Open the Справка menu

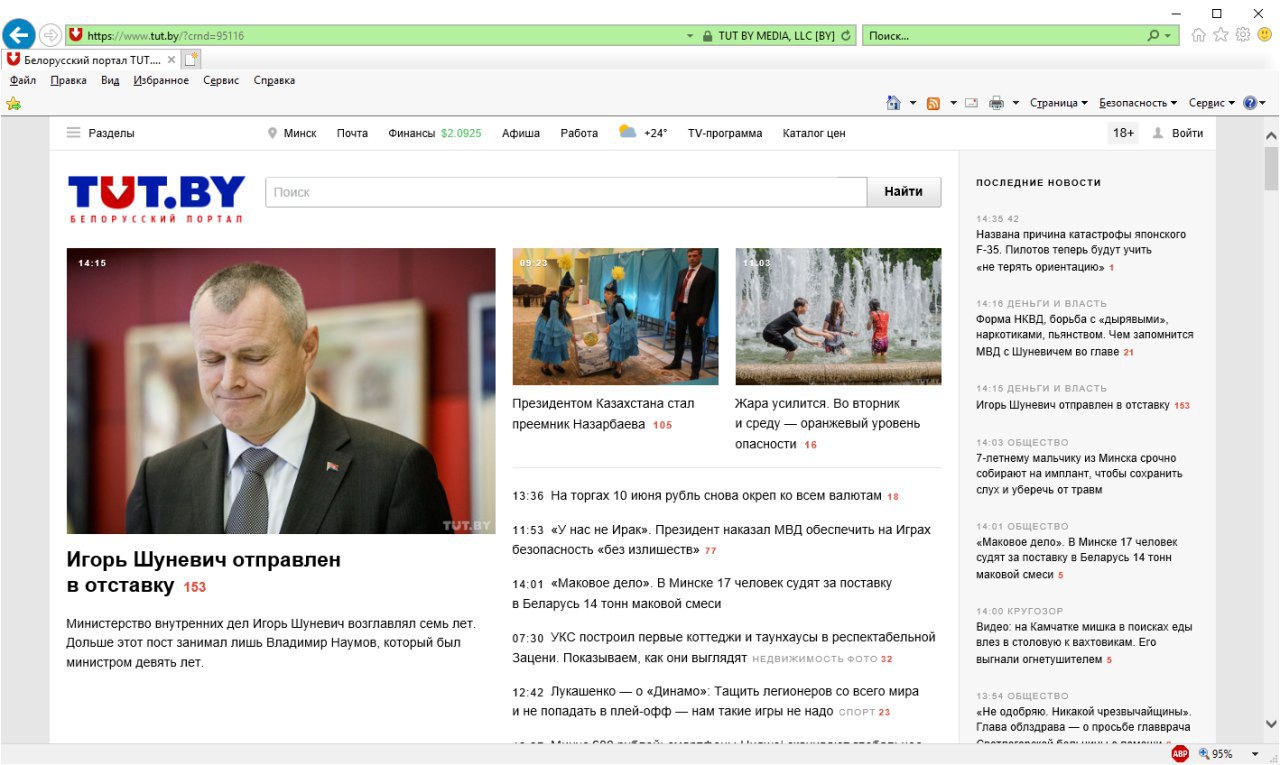pyautogui.click(x=274, y=81)
